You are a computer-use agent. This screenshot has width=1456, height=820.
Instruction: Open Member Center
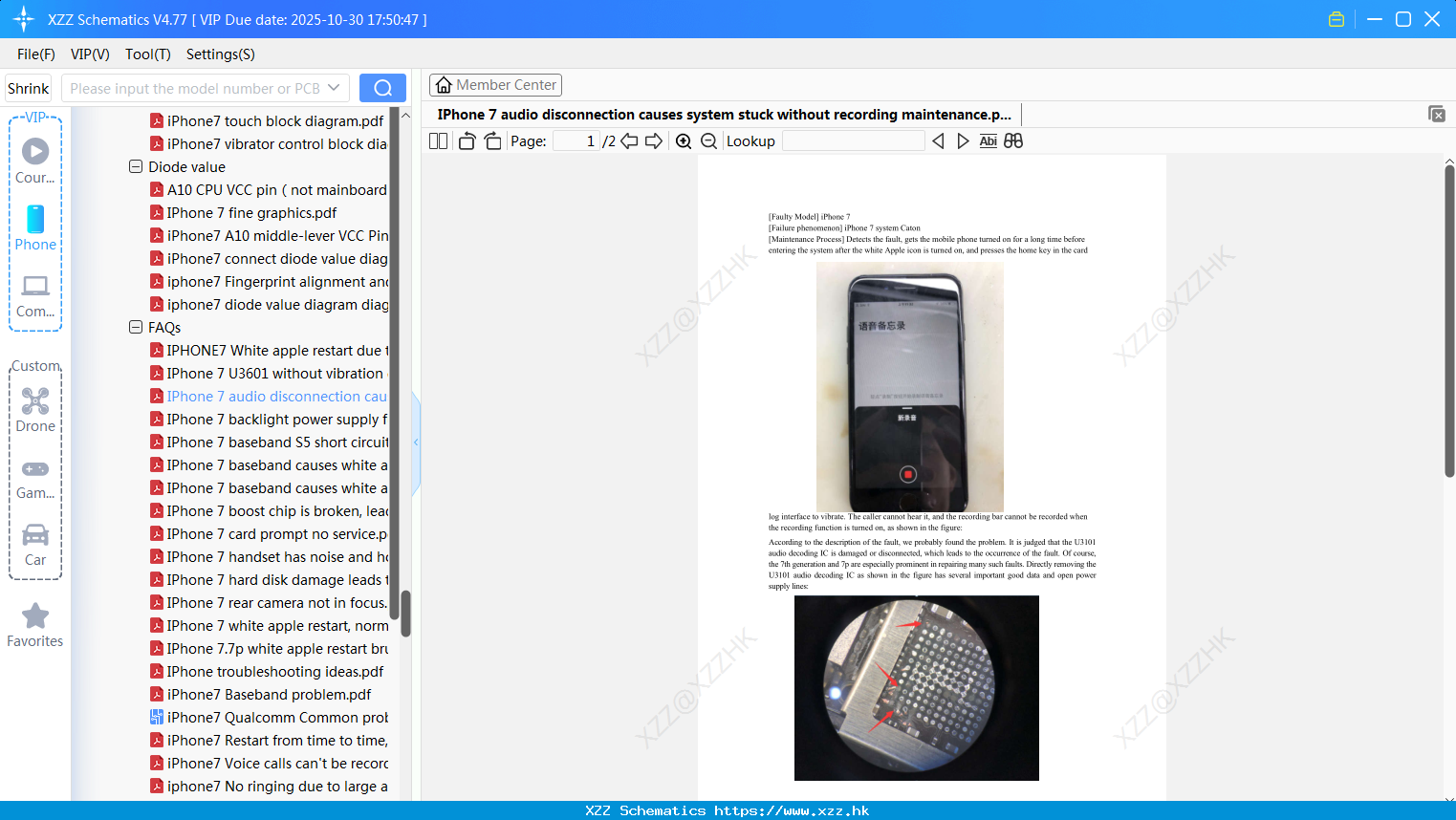(495, 85)
